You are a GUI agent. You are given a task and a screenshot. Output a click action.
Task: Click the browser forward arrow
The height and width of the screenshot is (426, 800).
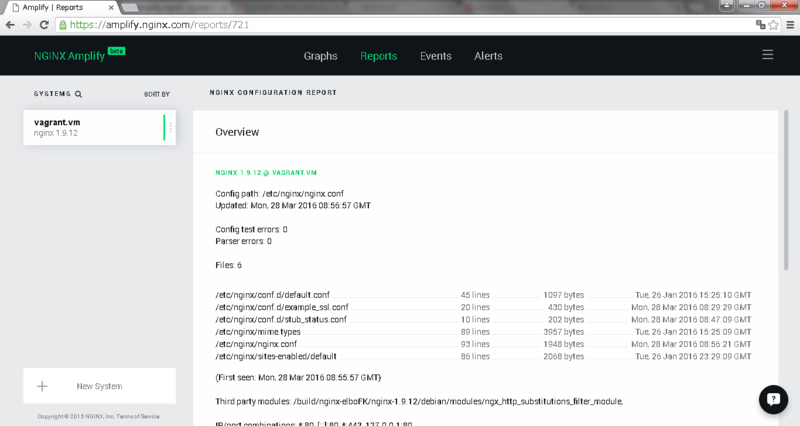click(27, 25)
